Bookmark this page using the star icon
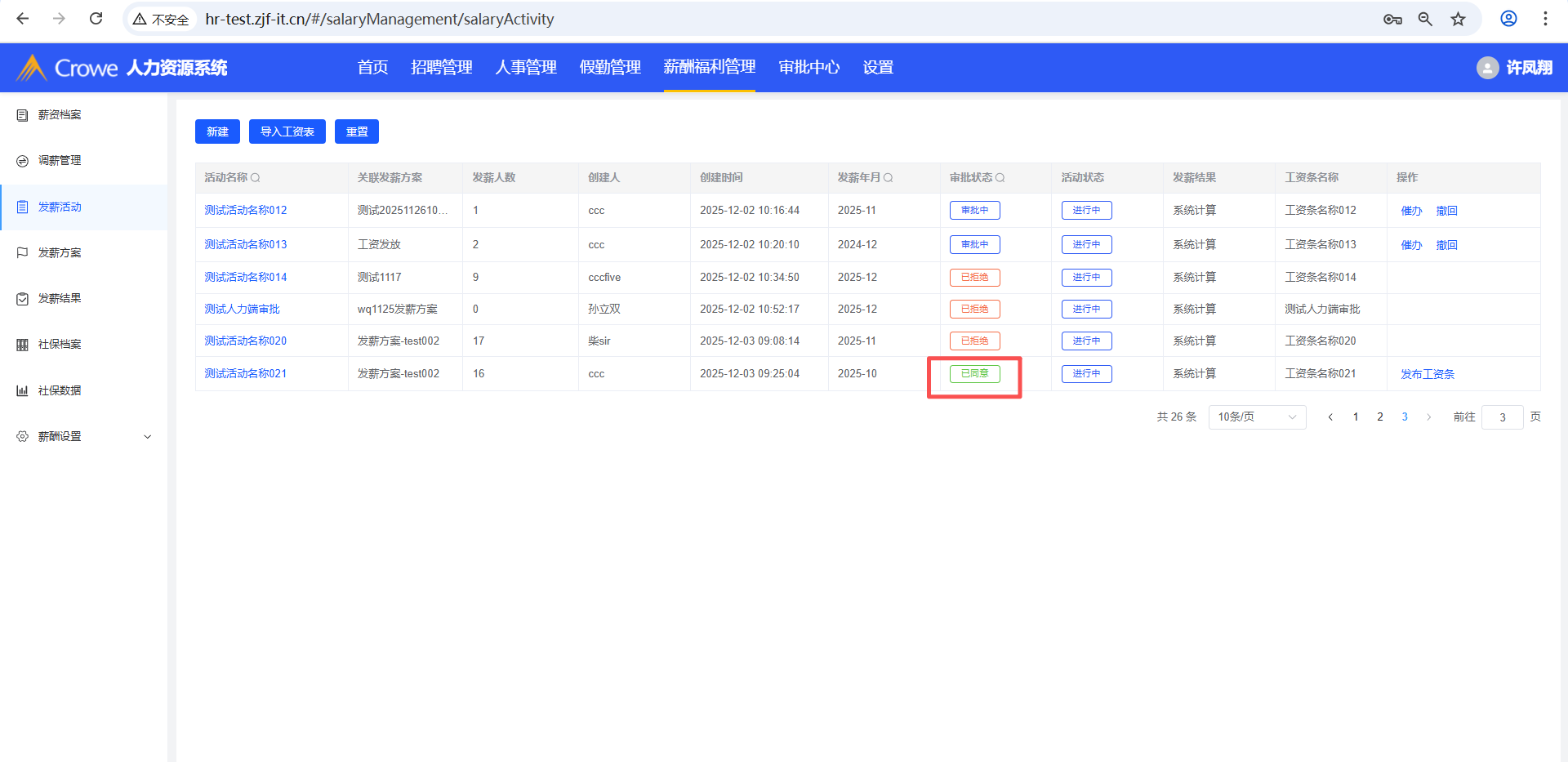 pyautogui.click(x=1458, y=19)
